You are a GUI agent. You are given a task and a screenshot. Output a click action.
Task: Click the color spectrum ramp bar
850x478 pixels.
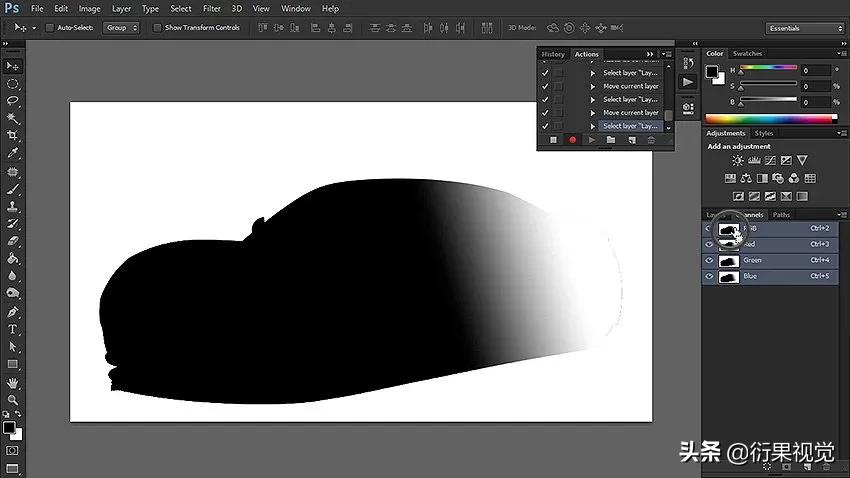[x=770, y=119]
